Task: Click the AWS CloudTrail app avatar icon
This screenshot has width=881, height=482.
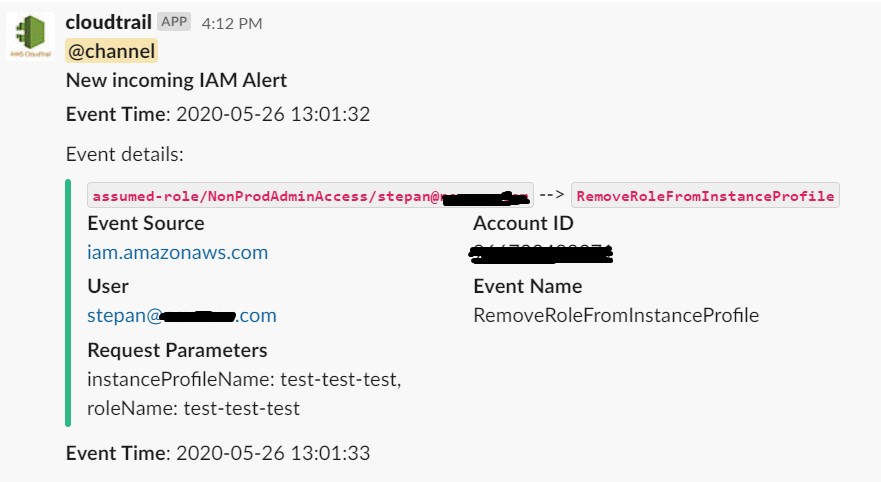Action: click(x=30, y=36)
